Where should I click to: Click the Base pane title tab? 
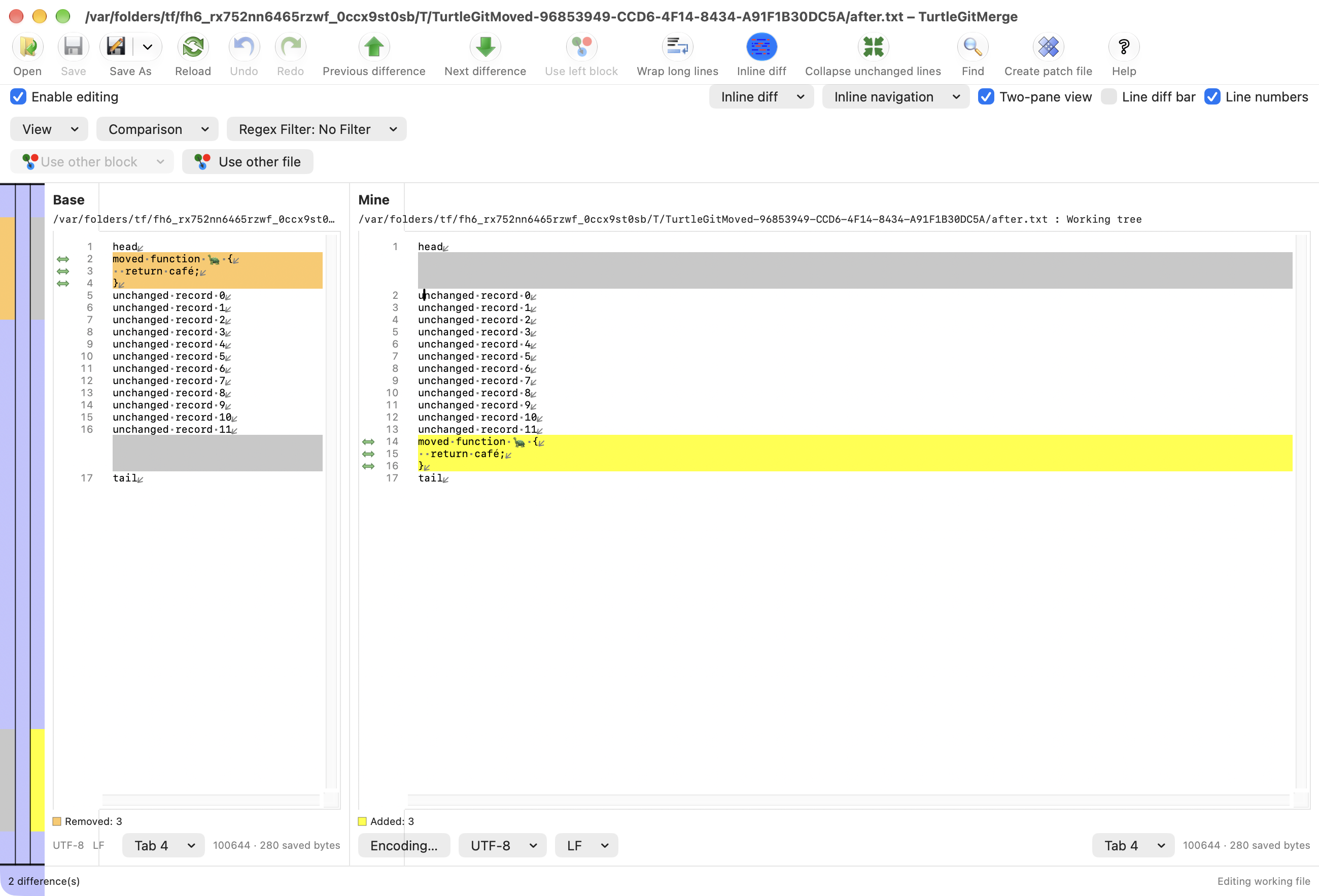[68, 200]
